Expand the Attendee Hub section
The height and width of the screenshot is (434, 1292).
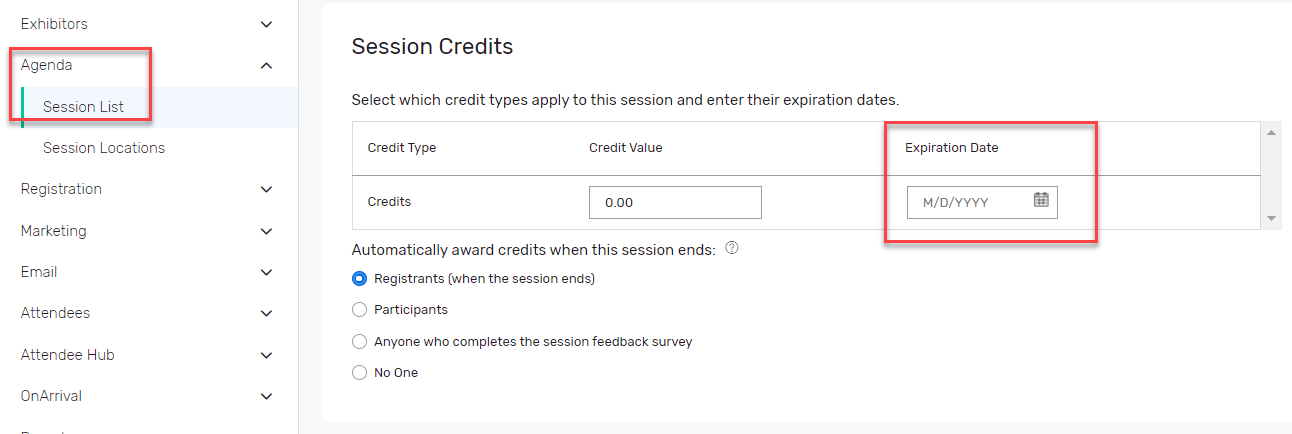pyautogui.click(x=266, y=355)
